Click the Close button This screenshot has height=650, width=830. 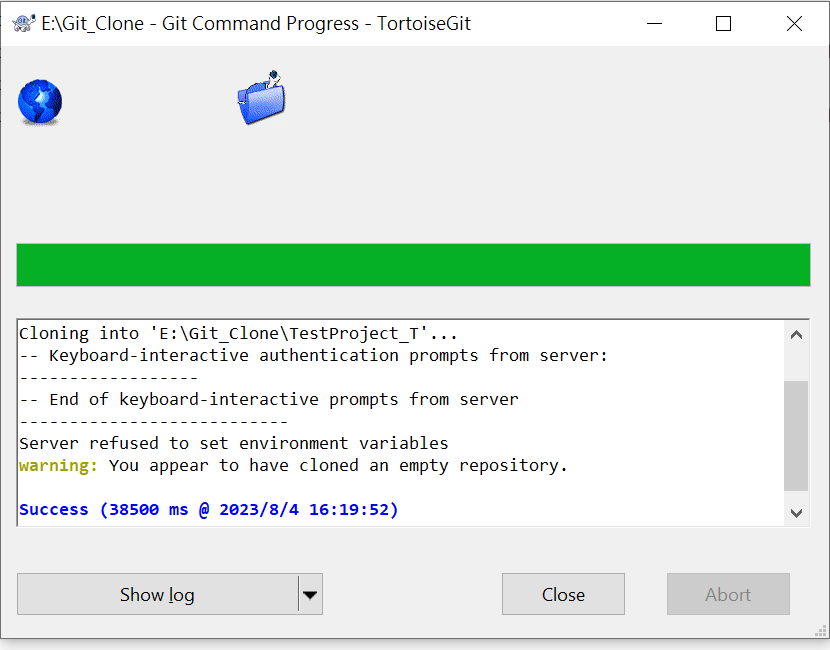click(563, 594)
